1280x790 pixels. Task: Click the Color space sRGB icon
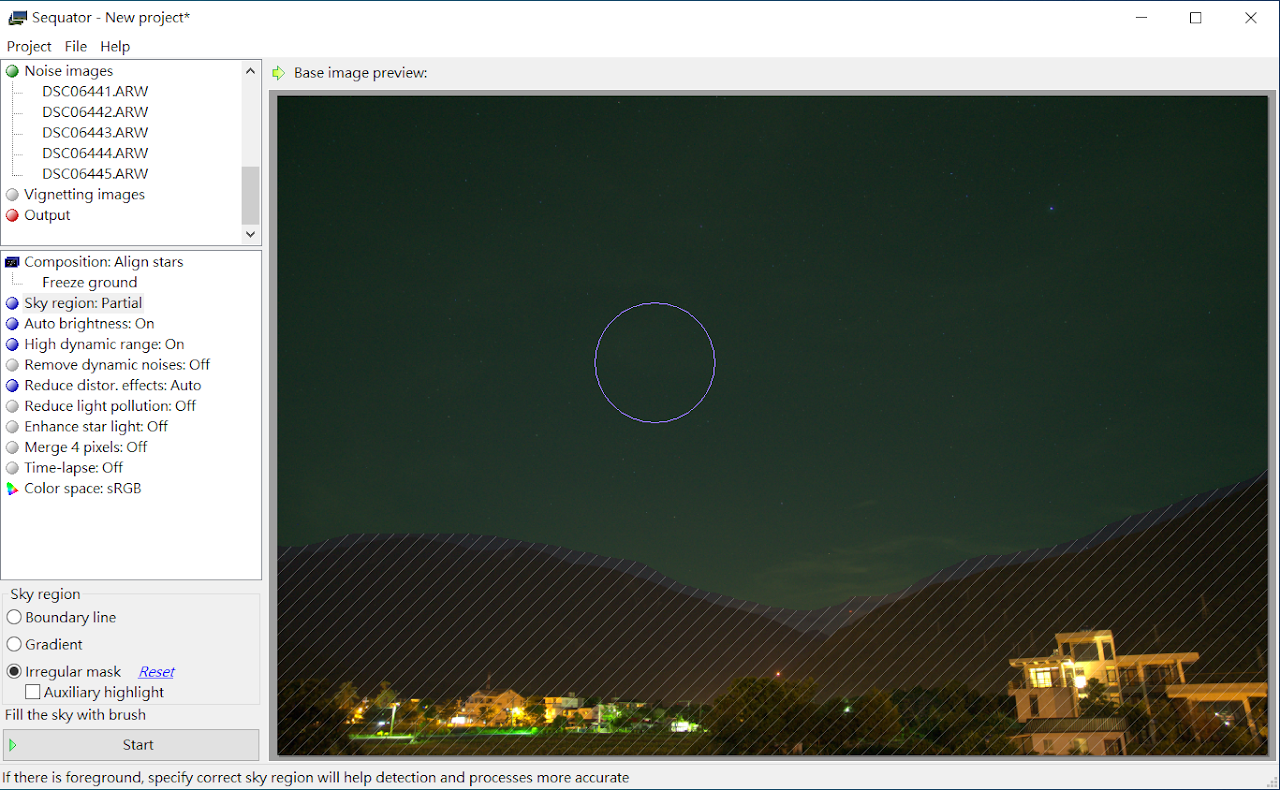tap(12, 489)
